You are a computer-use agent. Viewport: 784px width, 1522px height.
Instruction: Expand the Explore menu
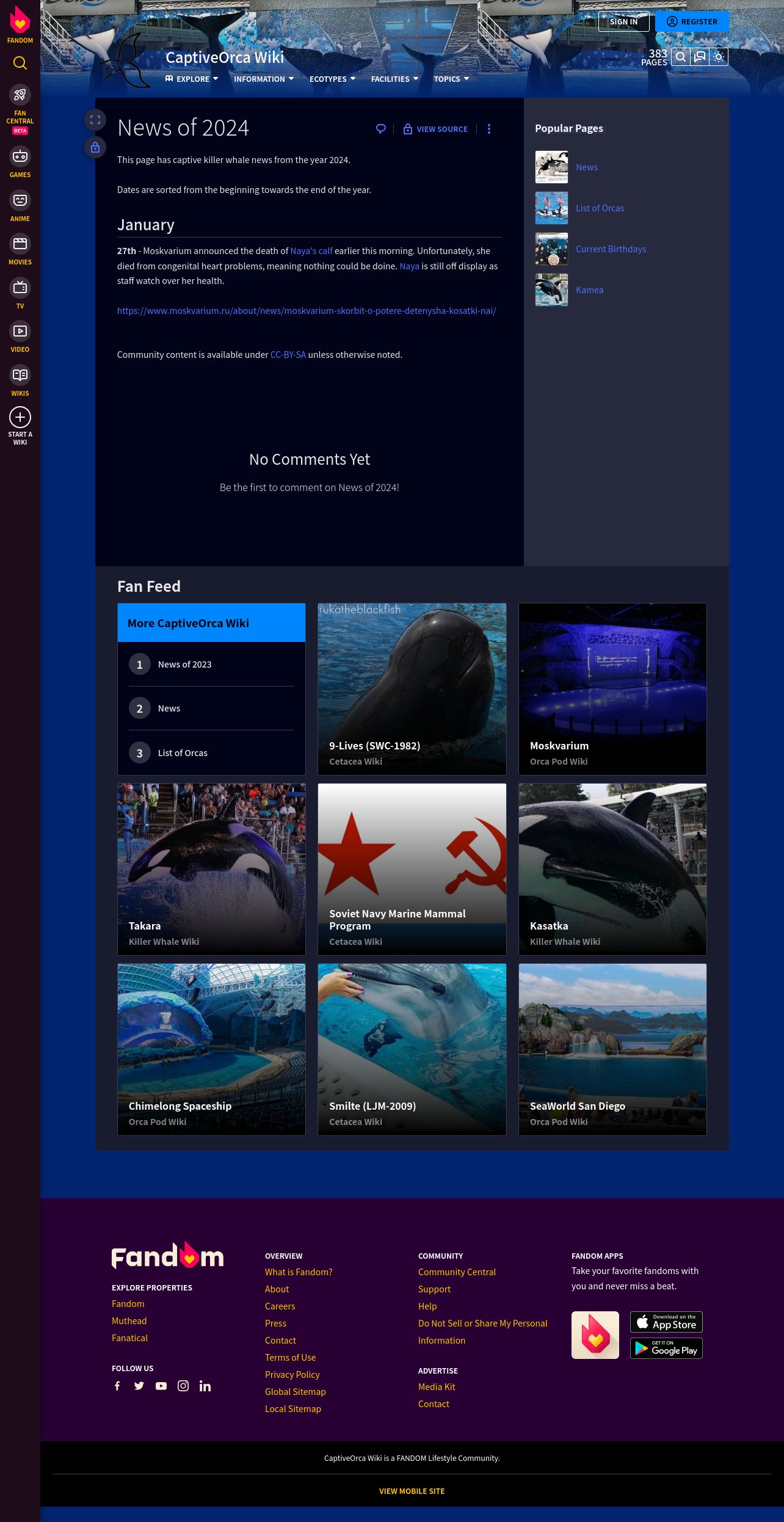(x=192, y=79)
